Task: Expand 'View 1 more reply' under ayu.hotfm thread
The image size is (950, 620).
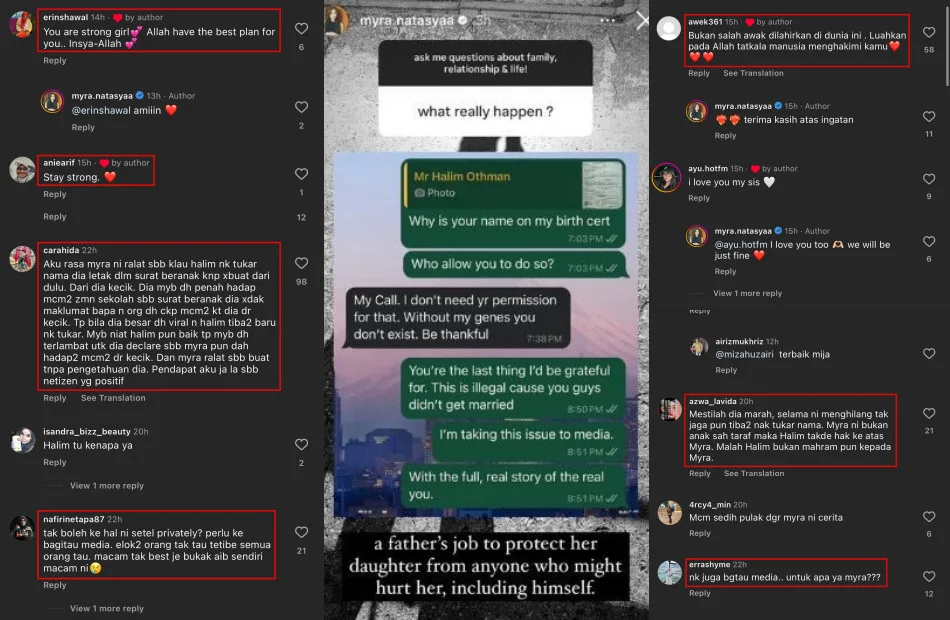Action: (x=748, y=293)
